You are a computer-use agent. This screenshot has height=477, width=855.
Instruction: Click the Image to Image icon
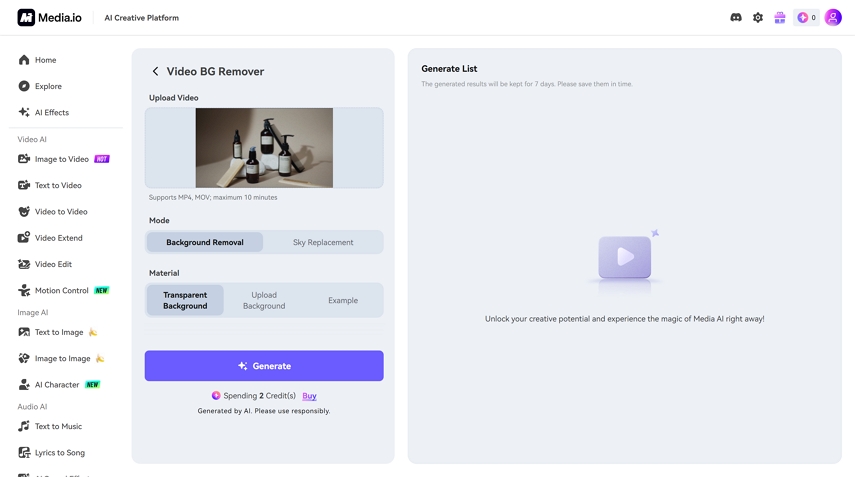24,358
